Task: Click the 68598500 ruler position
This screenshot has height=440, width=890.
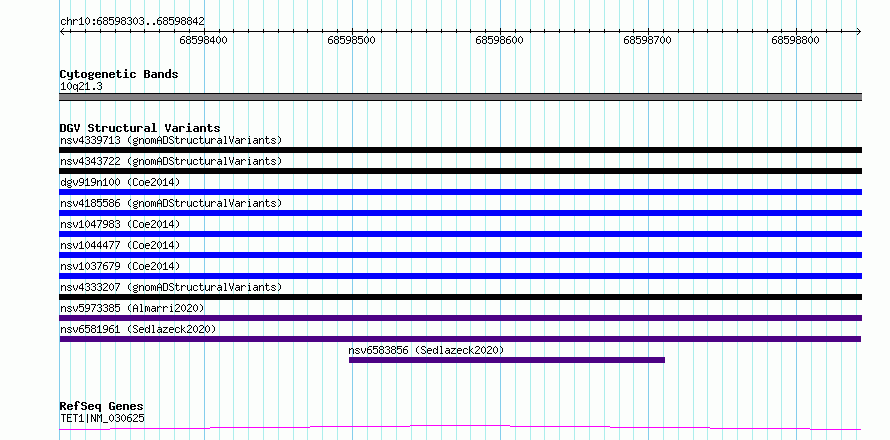Action: [351, 40]
